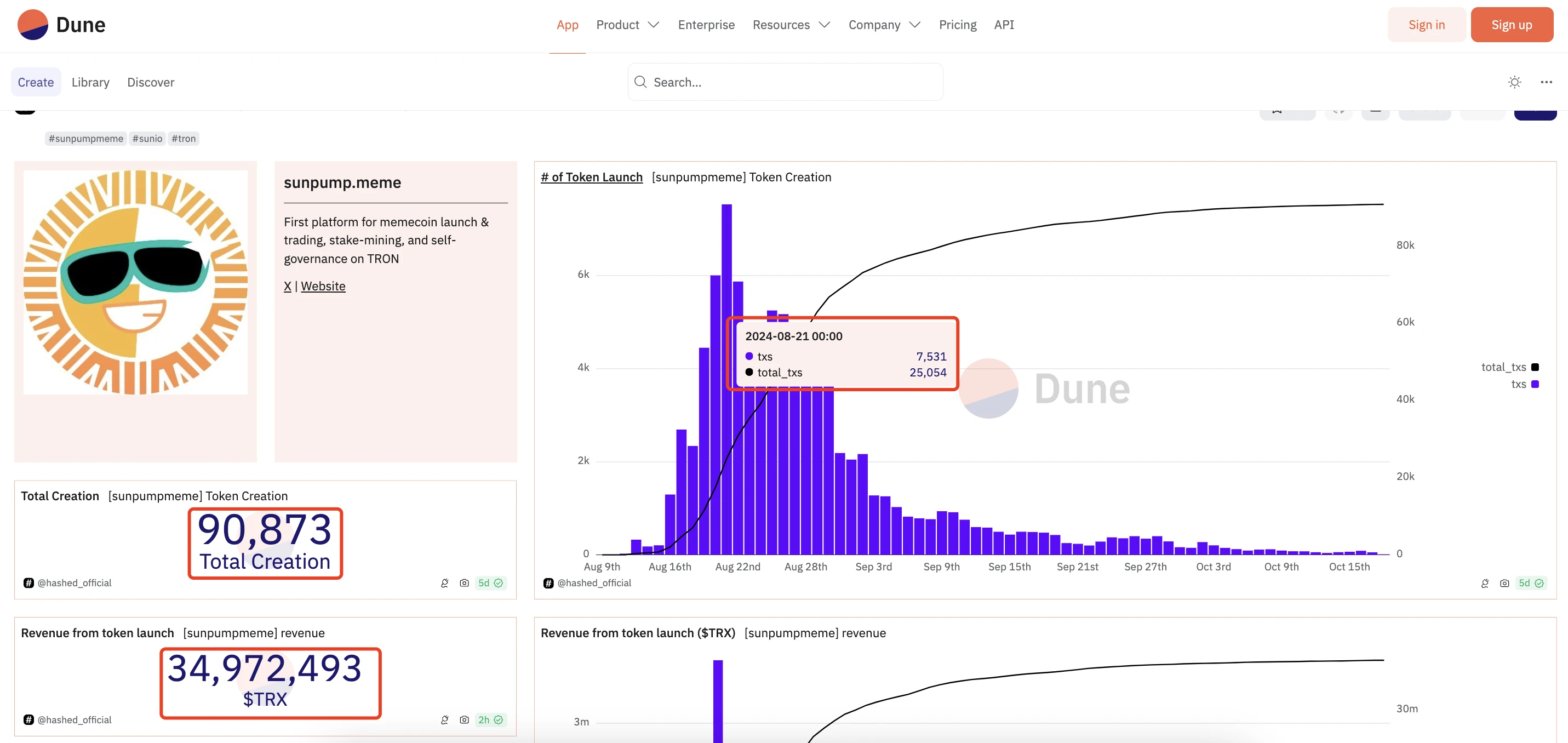Click the Create tab
Viewport: 1568px width, 743px height.
coord(35,82)
